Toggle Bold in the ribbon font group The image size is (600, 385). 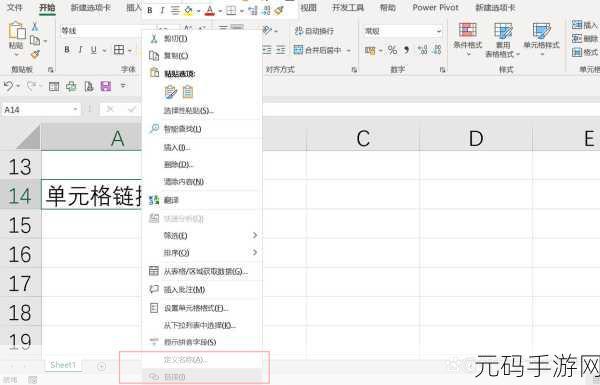point(67,50)
